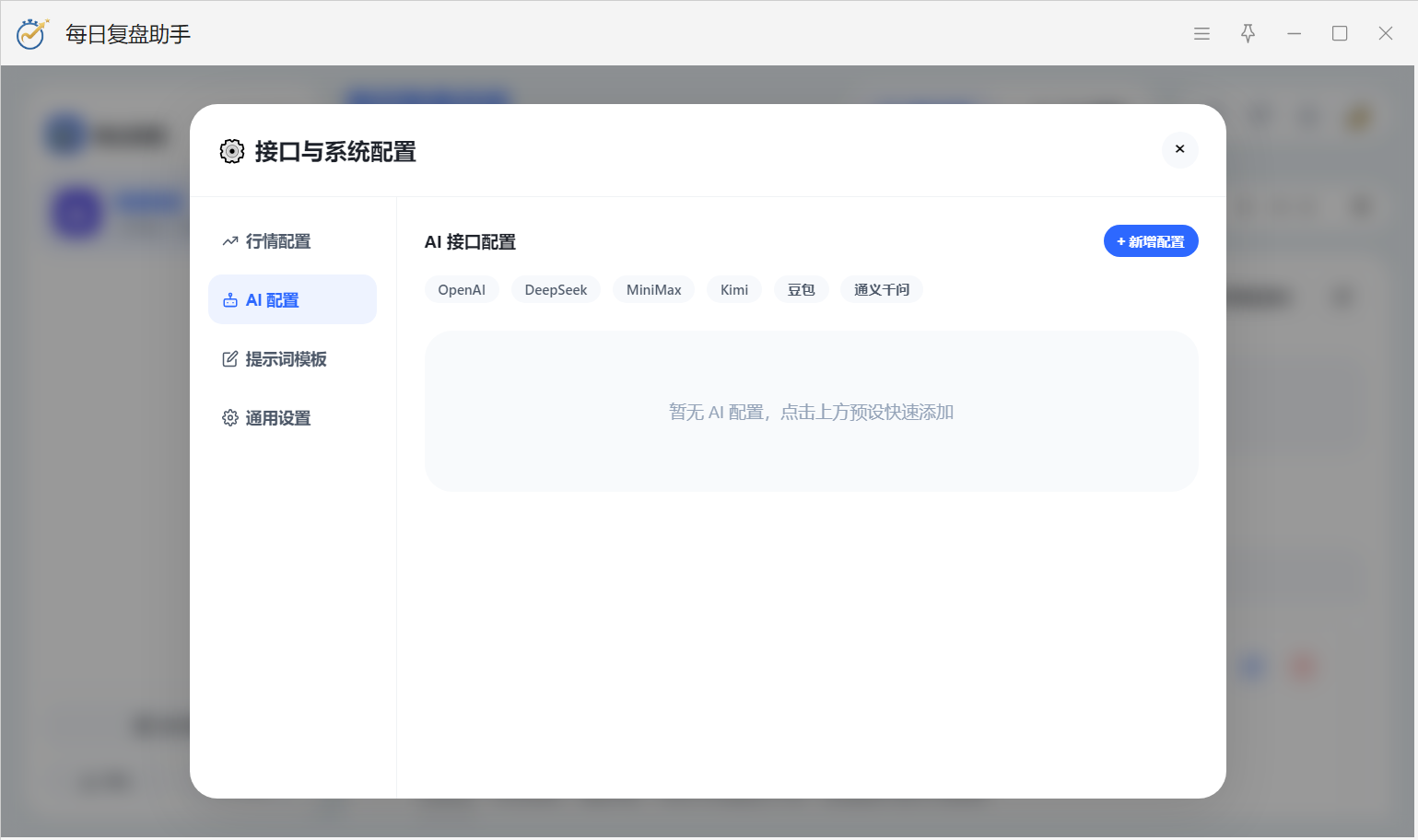Maximize the application window
1418x840 pixels.
tap(1340, 34)
